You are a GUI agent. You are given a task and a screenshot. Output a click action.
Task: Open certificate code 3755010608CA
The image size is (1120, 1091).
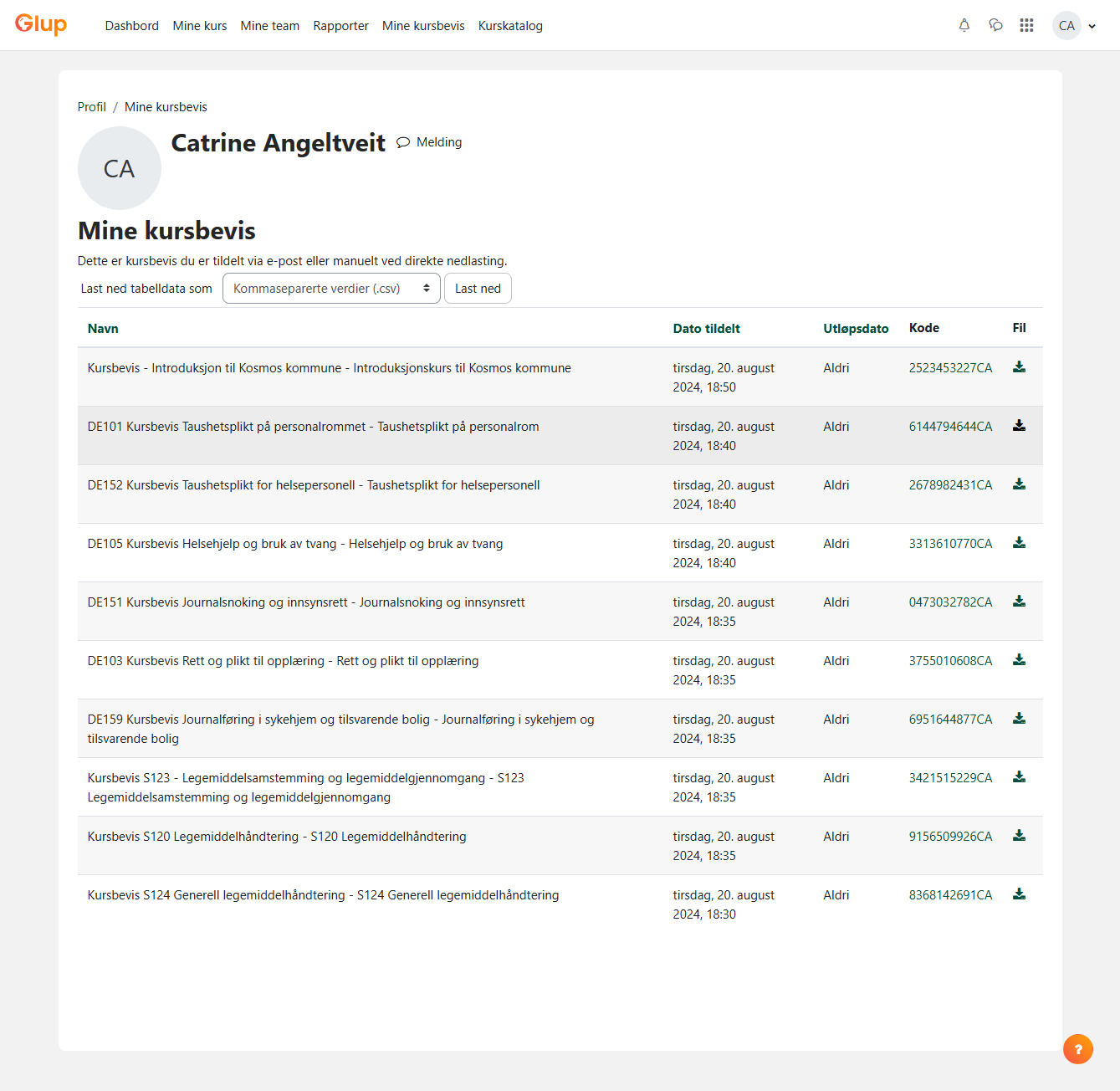[951, 661]
